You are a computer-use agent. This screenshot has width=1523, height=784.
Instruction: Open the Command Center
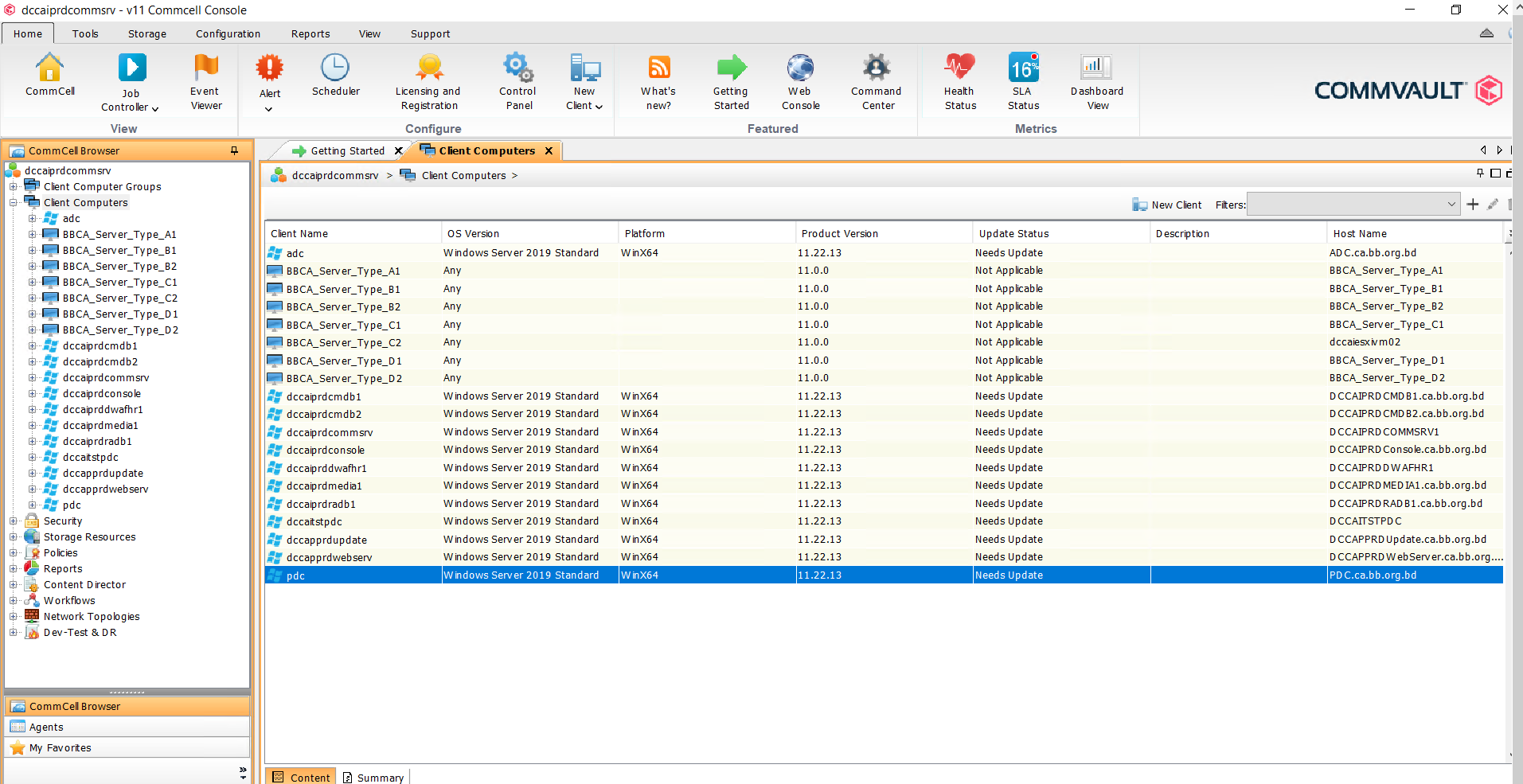[x=877, y=82]
